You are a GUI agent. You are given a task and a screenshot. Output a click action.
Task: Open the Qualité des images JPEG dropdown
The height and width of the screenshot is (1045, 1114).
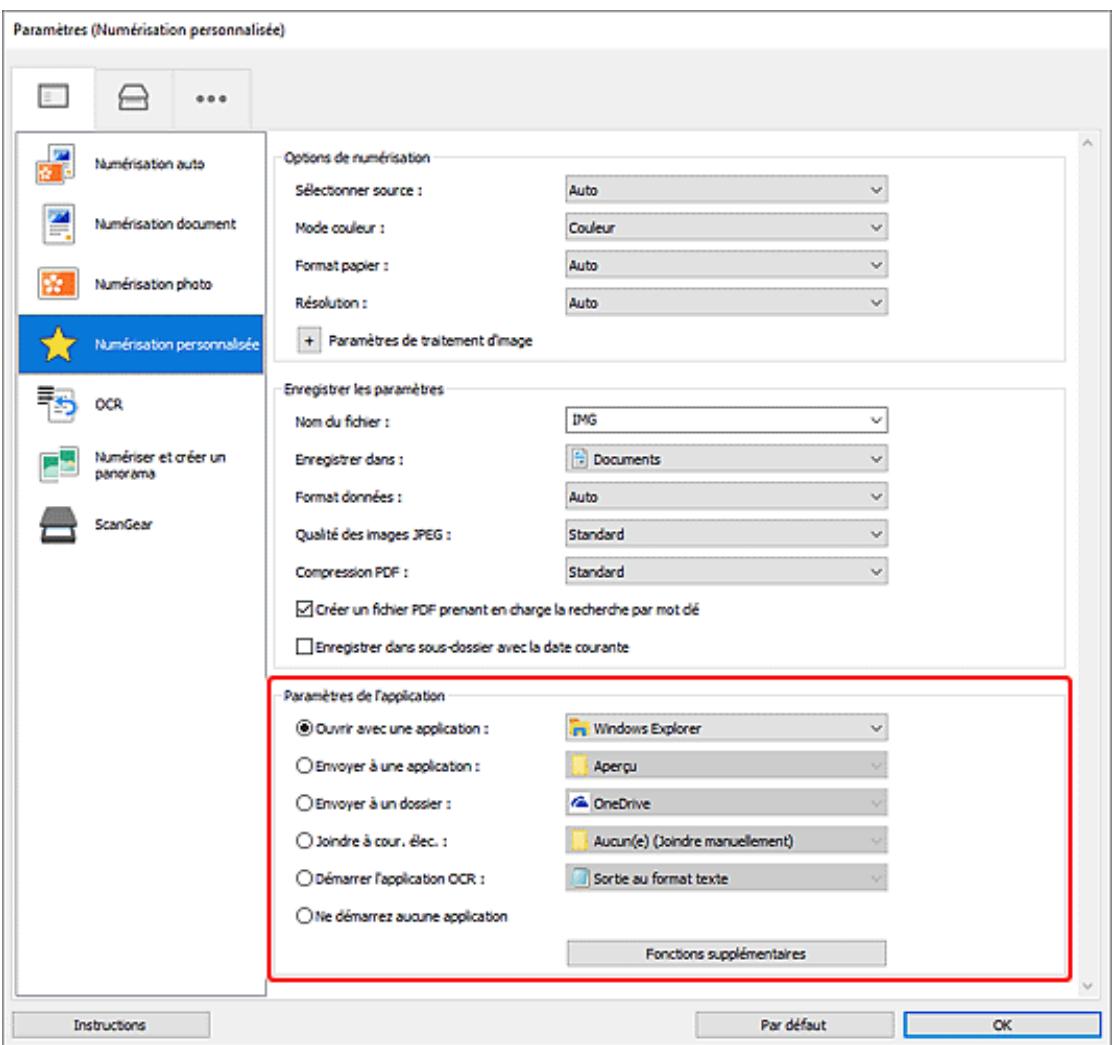tap(726, 534)
